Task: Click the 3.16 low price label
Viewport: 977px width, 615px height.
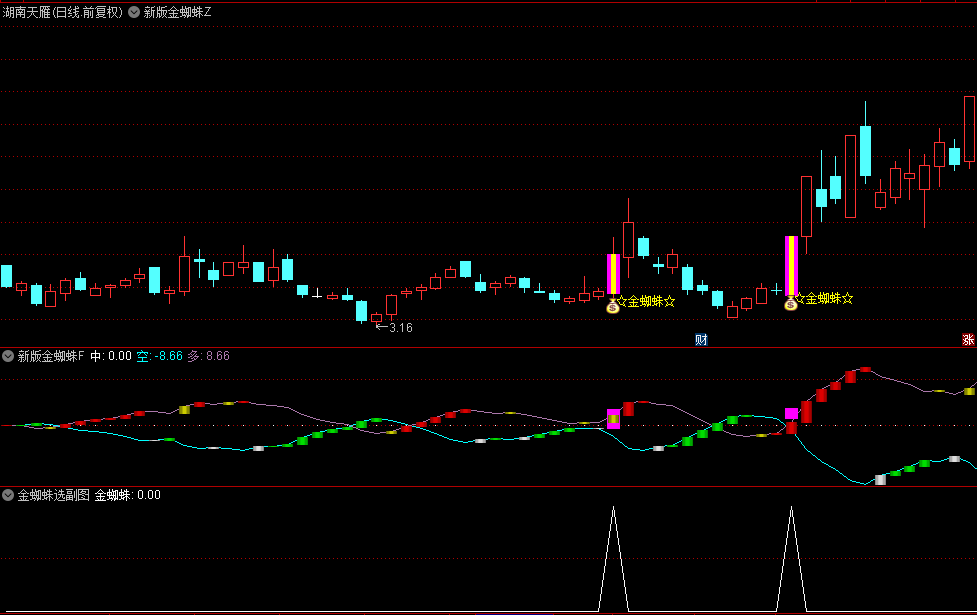Action: (401, 328)
